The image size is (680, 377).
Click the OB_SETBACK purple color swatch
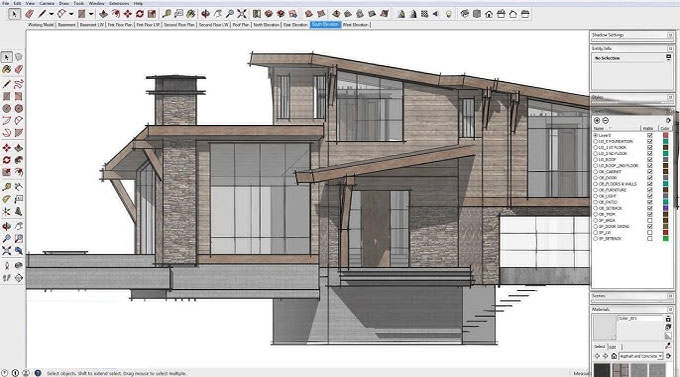tap(665, 208)
